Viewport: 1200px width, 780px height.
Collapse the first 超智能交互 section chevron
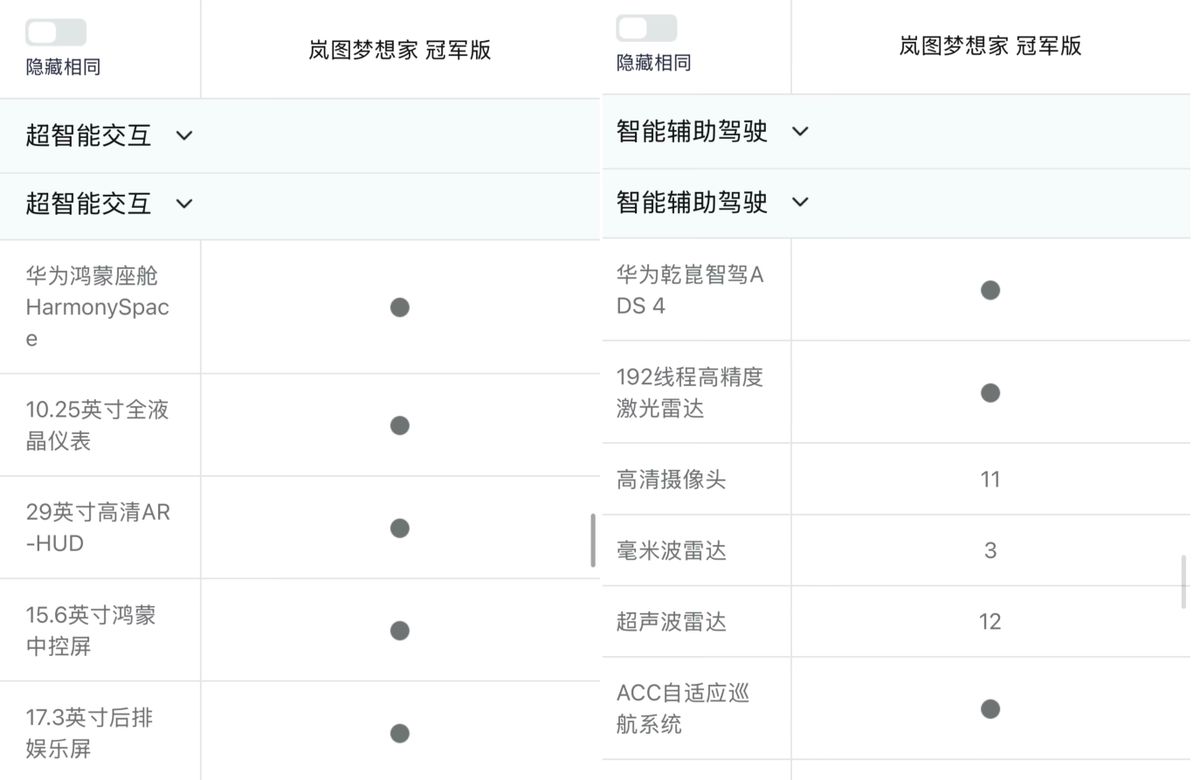[184, 135]
